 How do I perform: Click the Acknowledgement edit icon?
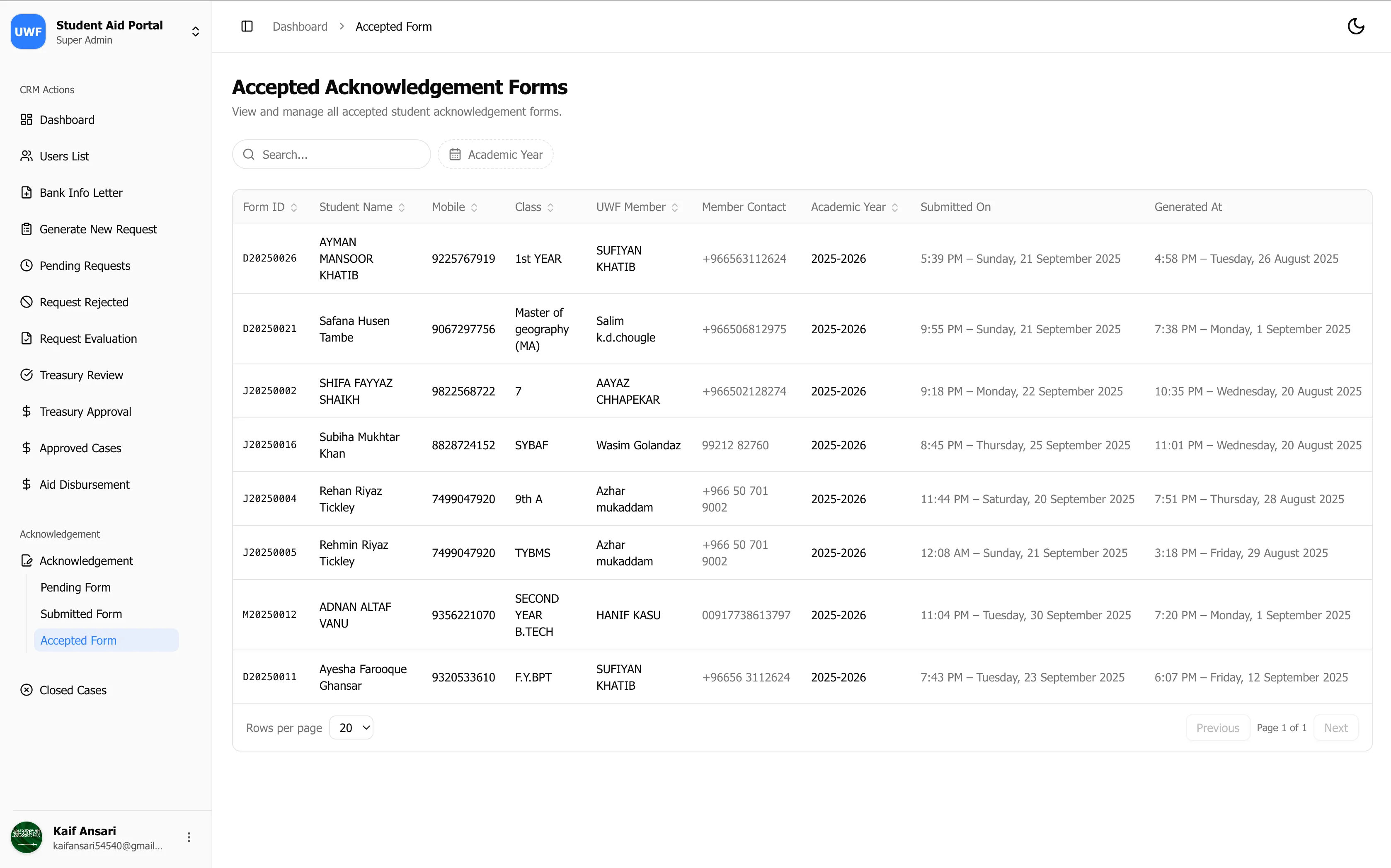coord(27,561)
